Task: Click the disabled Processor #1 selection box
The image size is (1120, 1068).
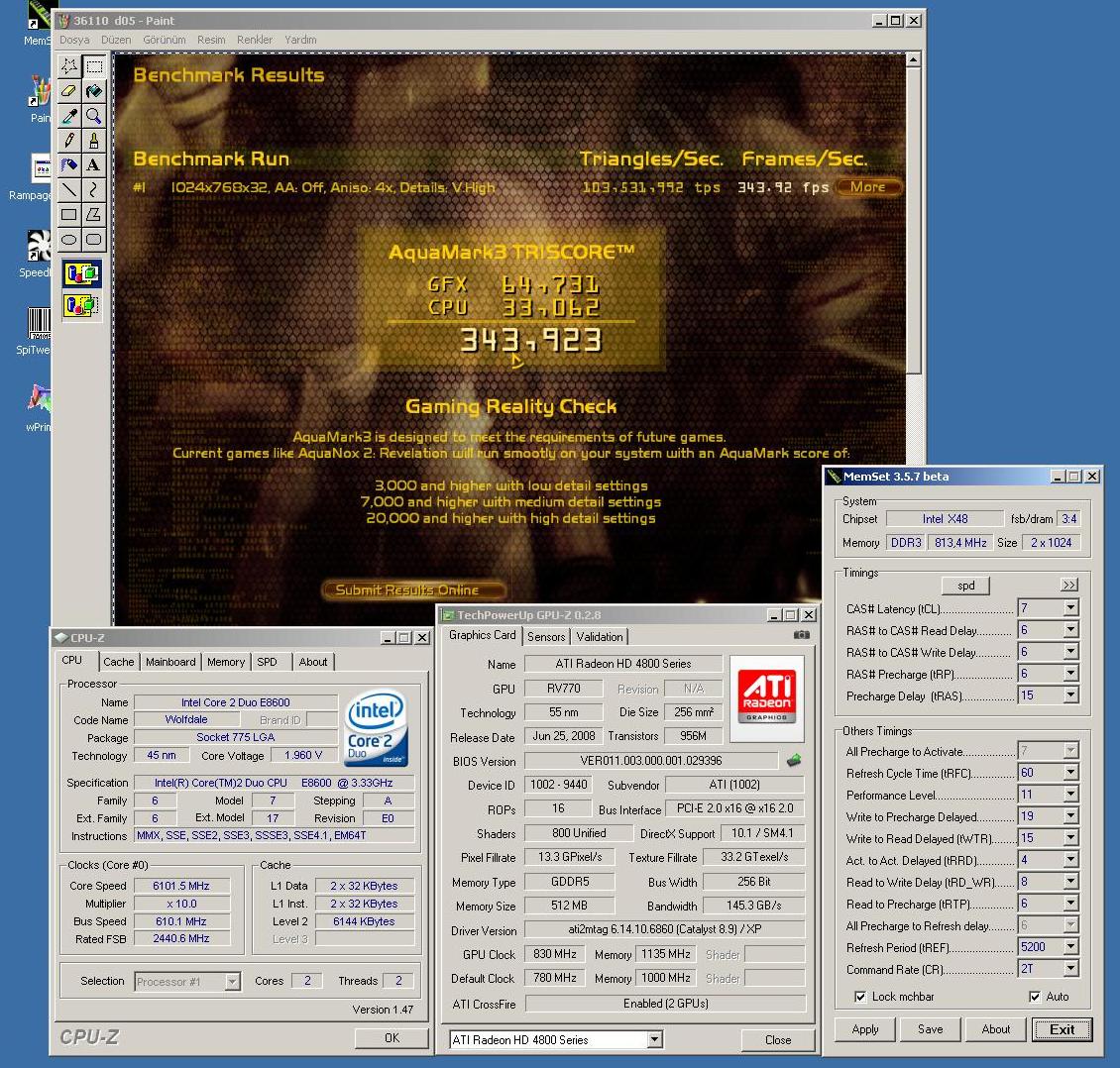Action: click(187, 982)
